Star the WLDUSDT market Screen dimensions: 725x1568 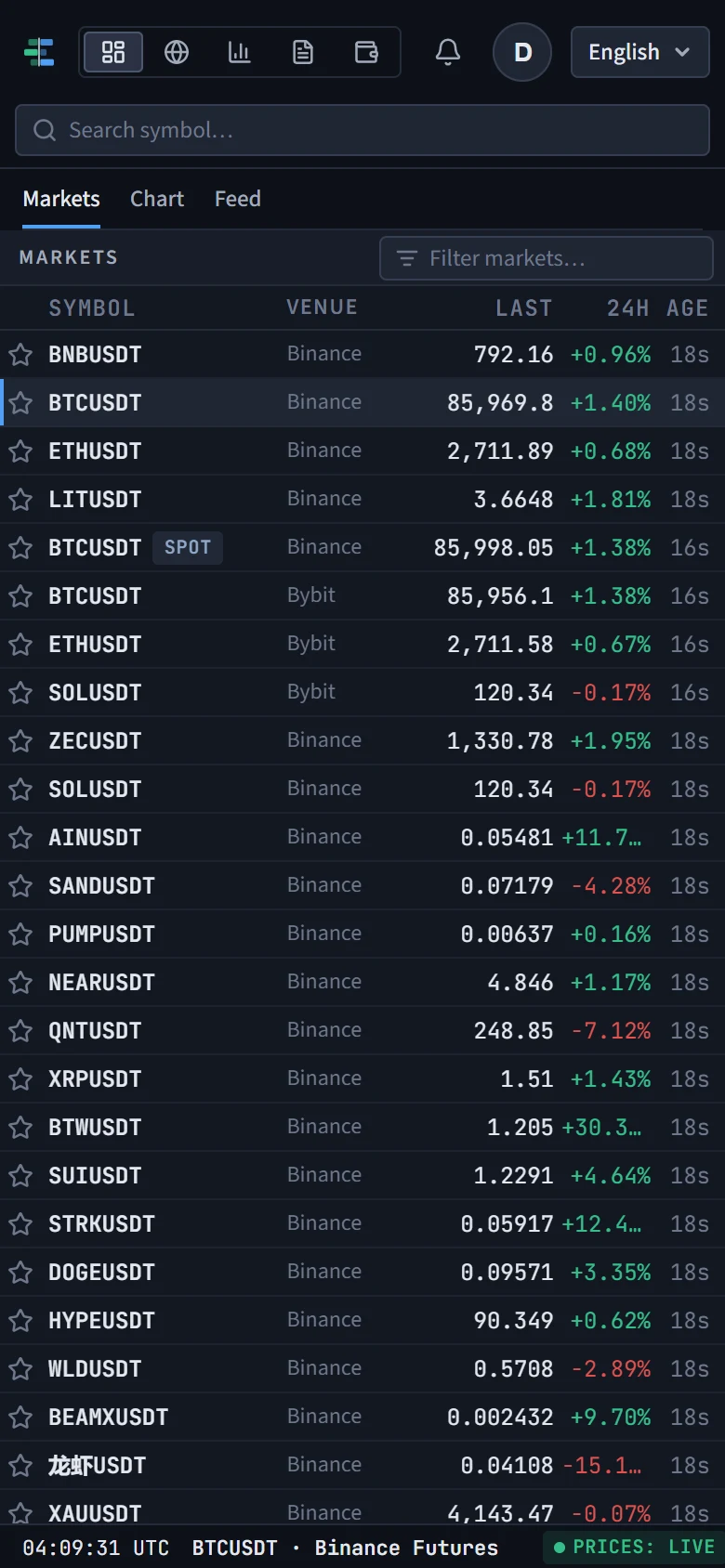click(20, 1369)
